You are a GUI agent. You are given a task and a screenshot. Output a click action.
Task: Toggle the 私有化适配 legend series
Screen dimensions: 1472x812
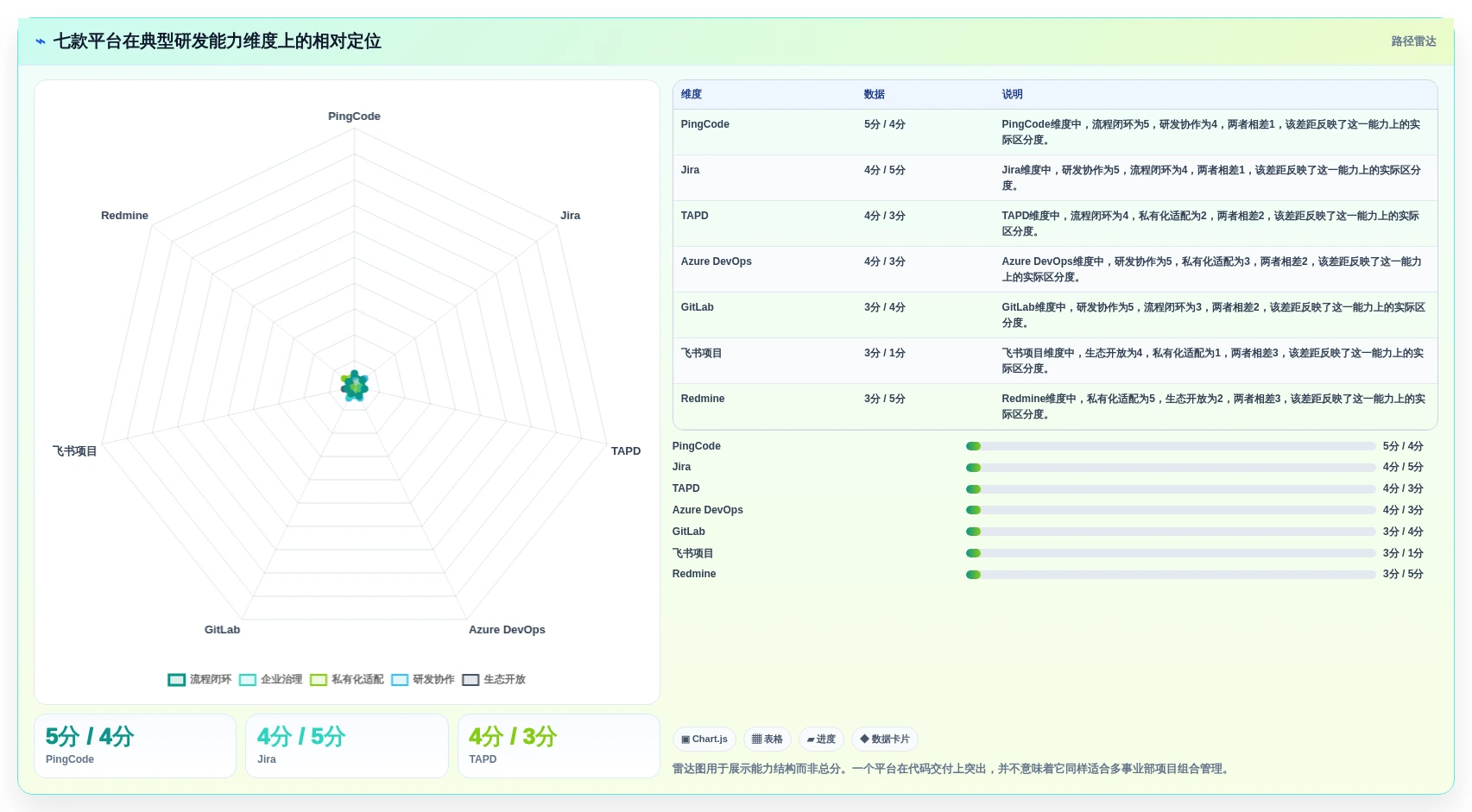click(x=346, y=680)
